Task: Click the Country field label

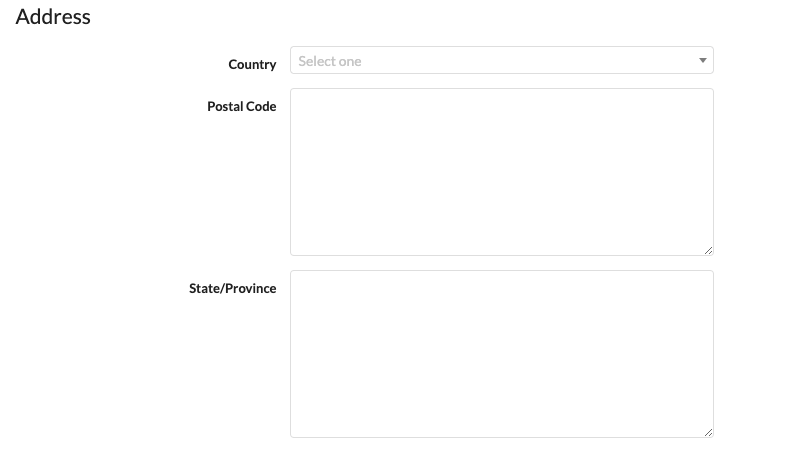Action: (x=252, y=64)
